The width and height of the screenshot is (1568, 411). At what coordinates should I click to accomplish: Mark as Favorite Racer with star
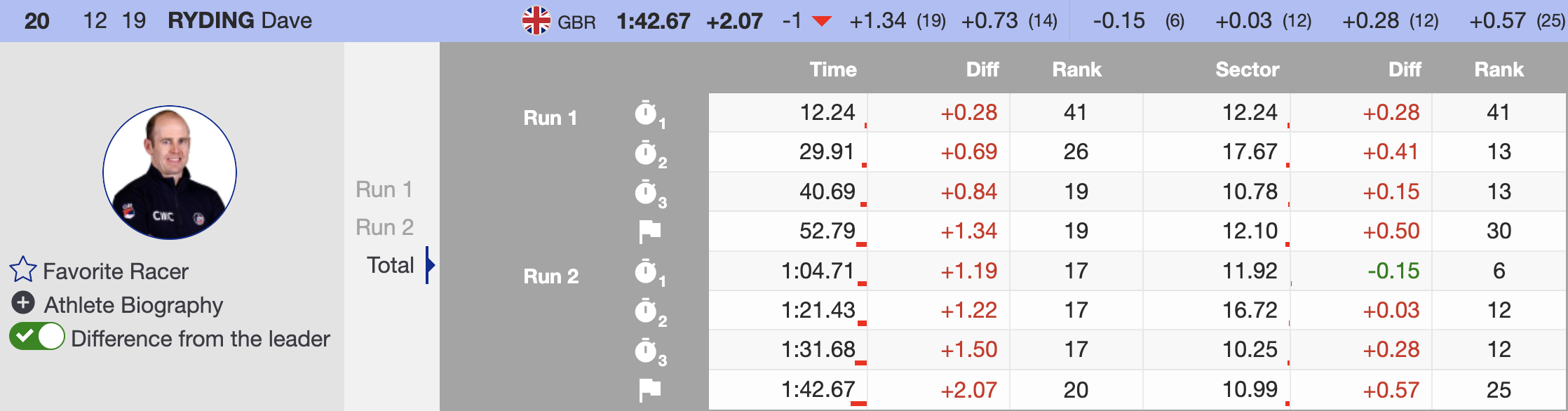(x=22, y=270)
